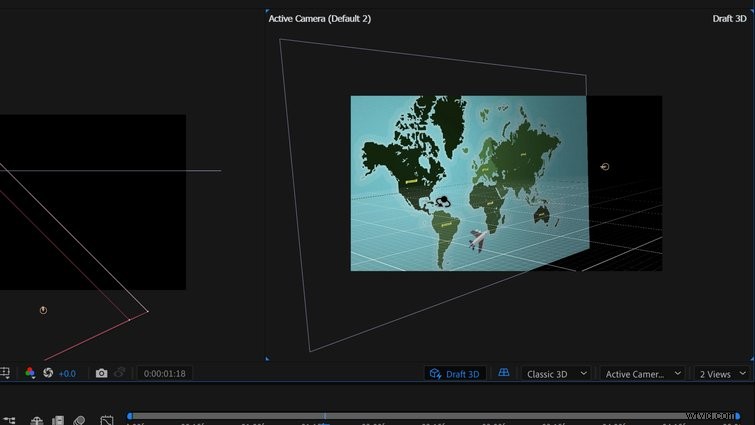This screenshot has width=755, height=425.
Task: Click the camera orbit icon over the map
Action: tap(443, 201)
